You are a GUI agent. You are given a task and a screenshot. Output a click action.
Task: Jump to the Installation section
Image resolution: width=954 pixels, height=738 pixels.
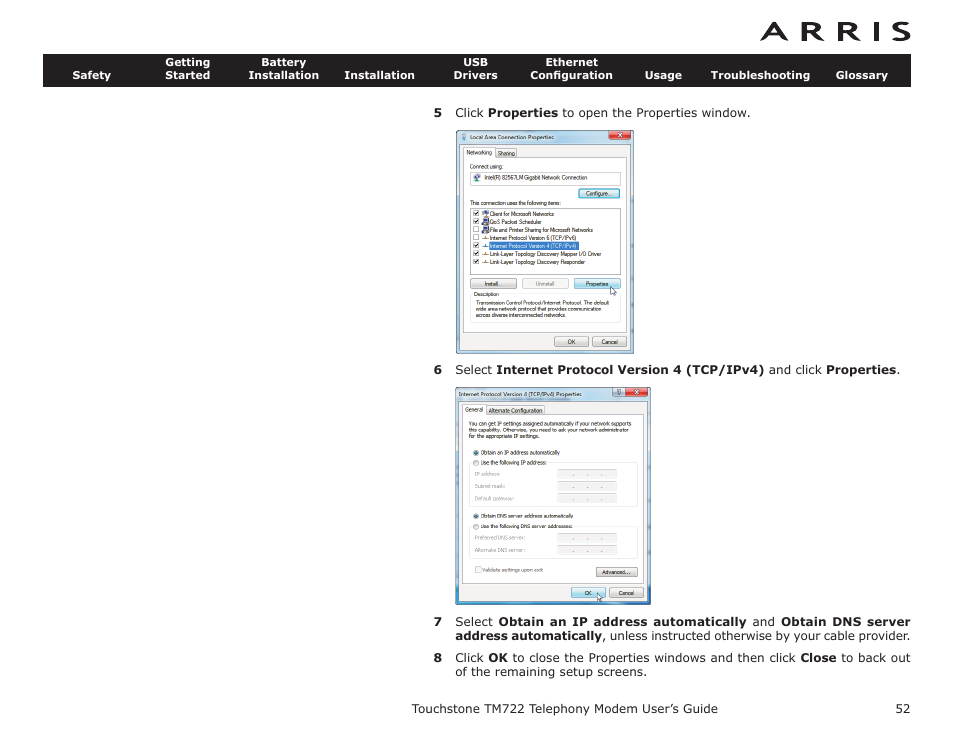tap(379, 75)
